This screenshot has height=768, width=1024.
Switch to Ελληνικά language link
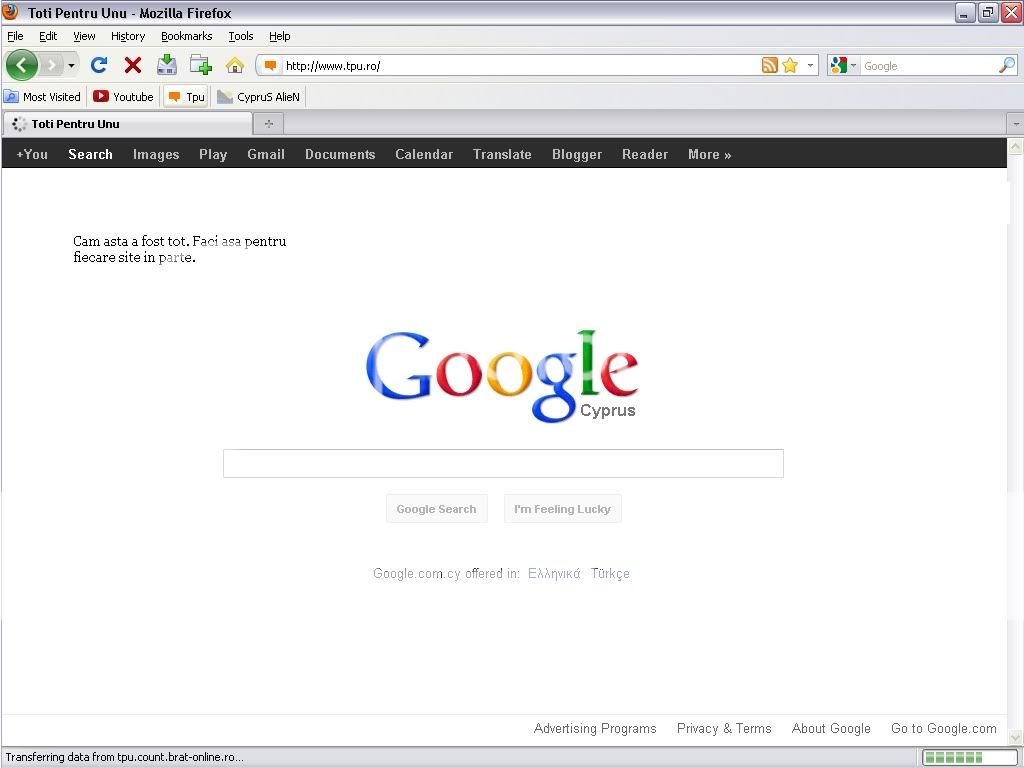click(554, 573)
